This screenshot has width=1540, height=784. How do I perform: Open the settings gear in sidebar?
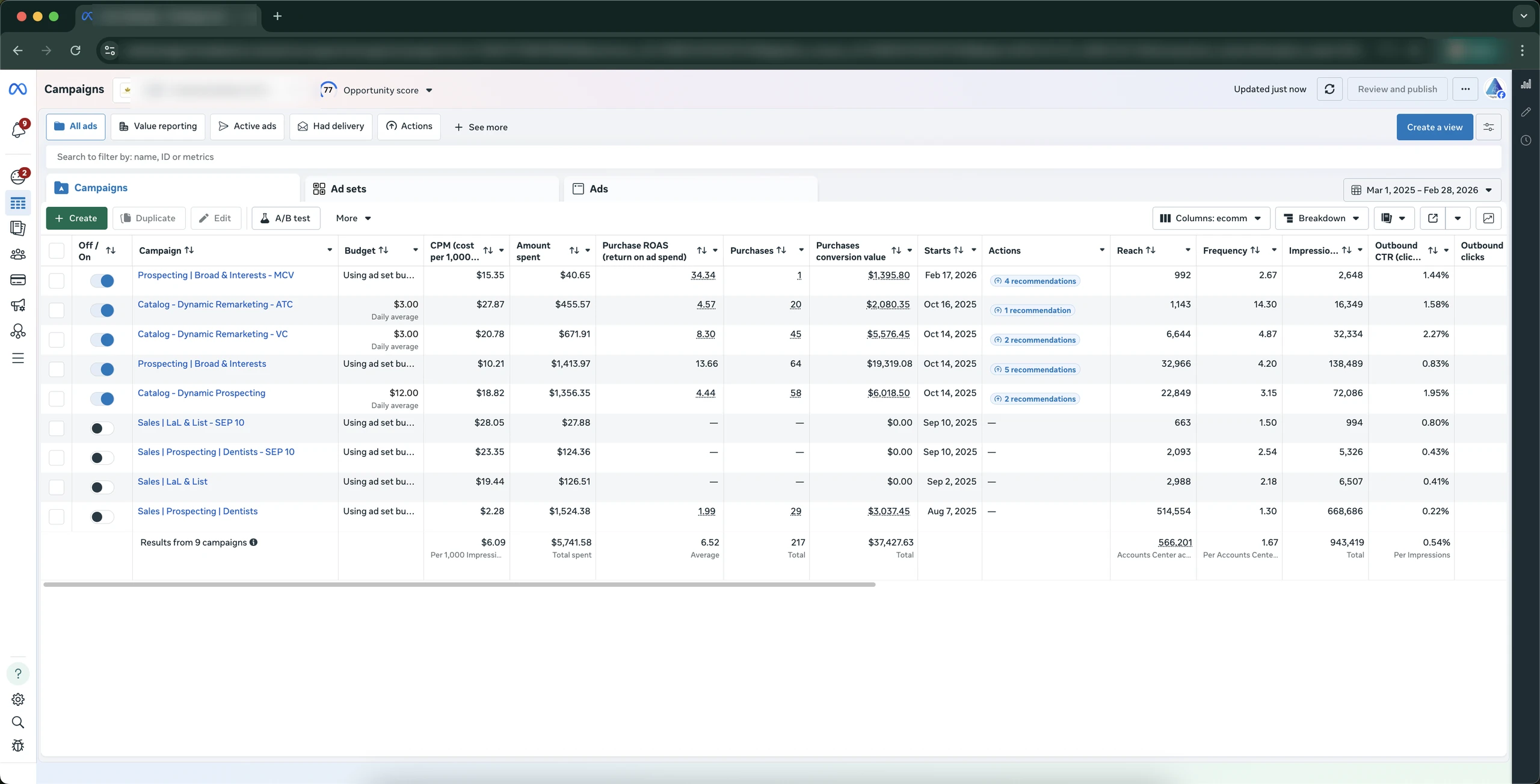pos(18,699)
